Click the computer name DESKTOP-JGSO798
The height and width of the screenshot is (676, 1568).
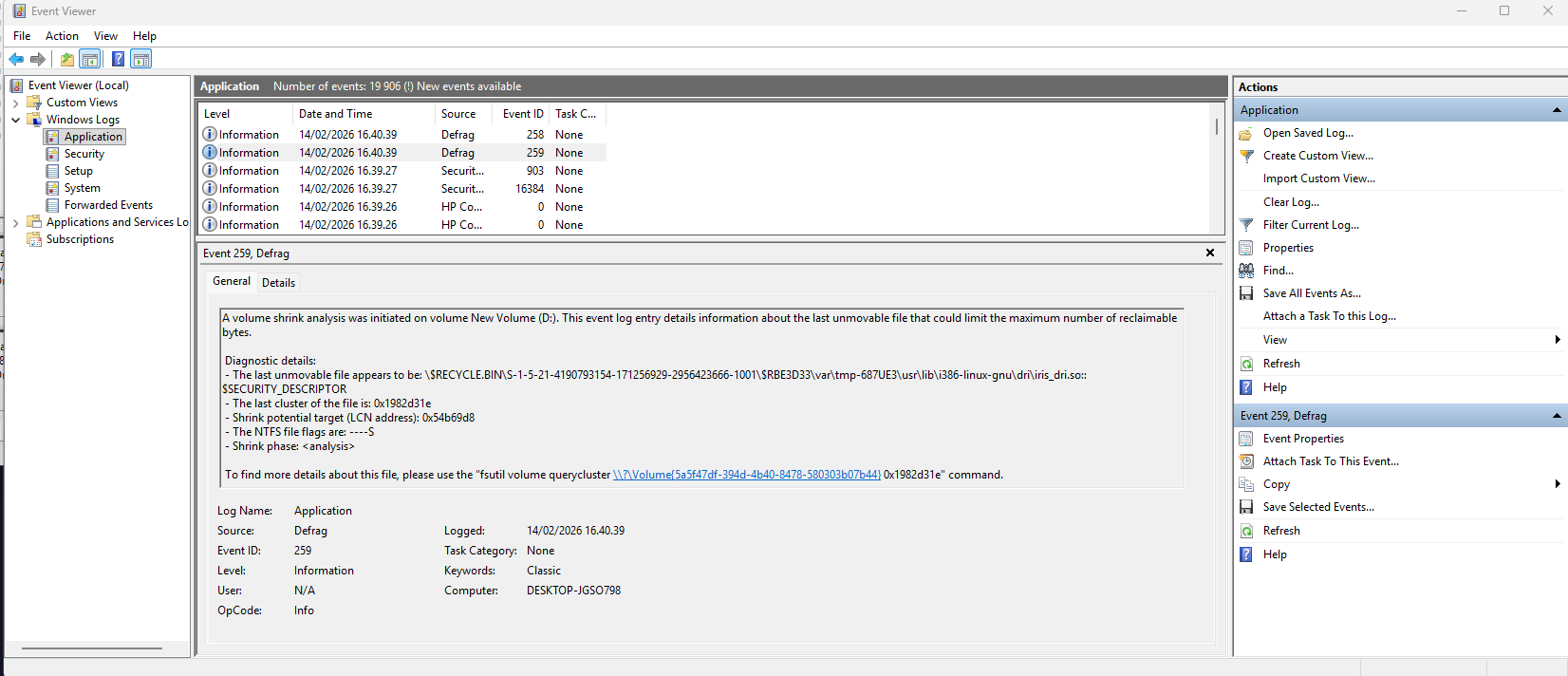[573, 591]
